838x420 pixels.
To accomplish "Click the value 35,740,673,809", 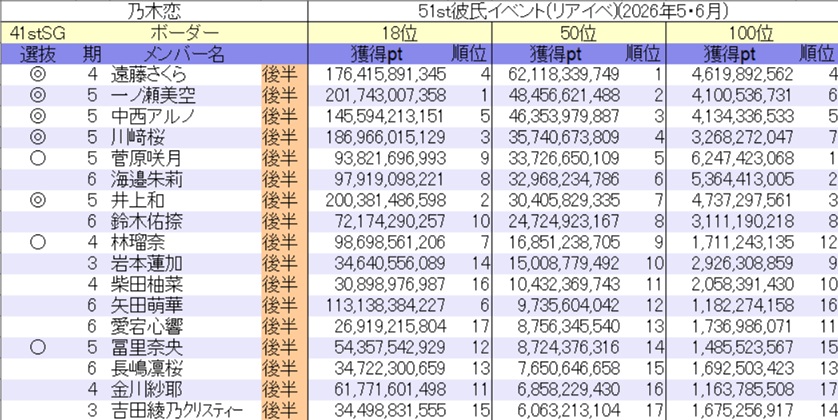I will click(564, 137).
